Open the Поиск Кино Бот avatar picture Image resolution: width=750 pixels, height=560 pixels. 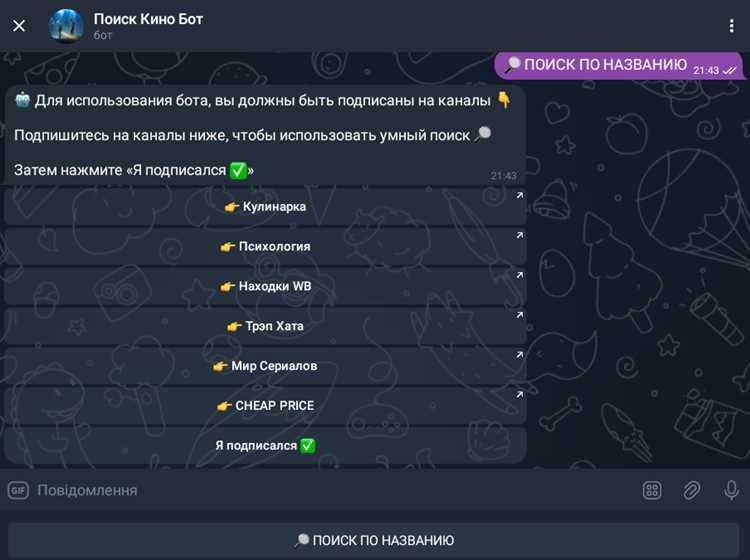click(x=66, y=26)
